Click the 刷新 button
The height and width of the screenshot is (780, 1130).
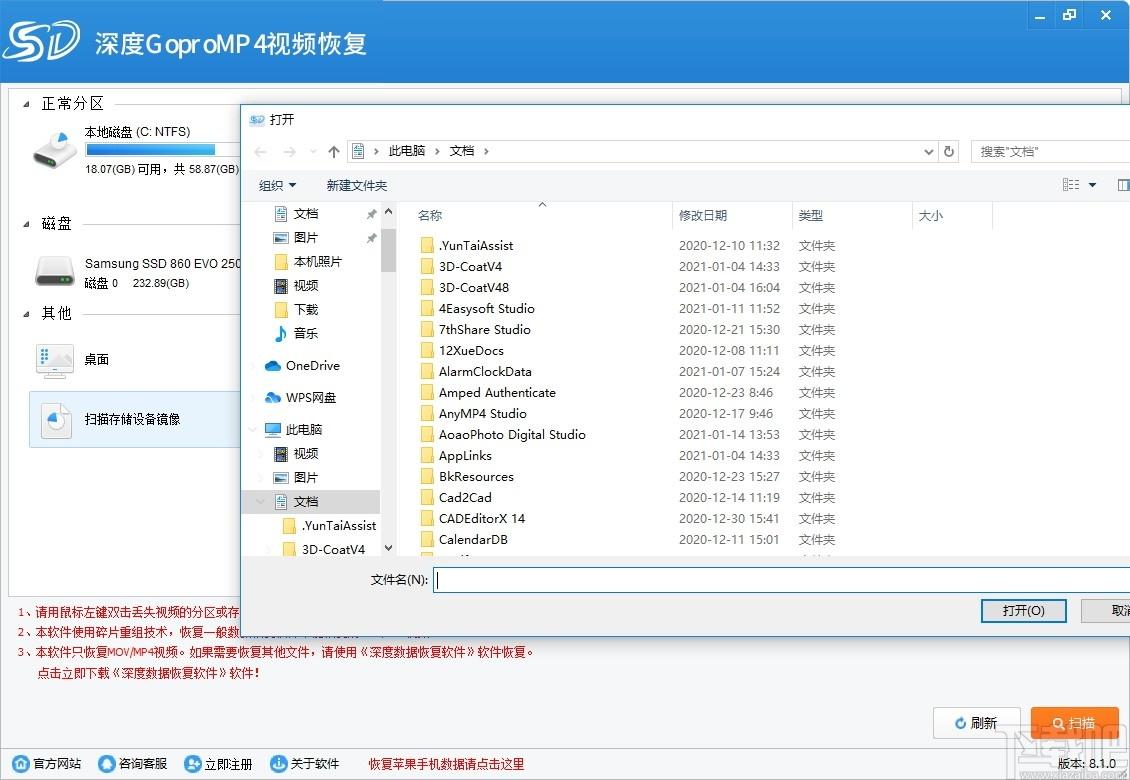coord(976,723)
